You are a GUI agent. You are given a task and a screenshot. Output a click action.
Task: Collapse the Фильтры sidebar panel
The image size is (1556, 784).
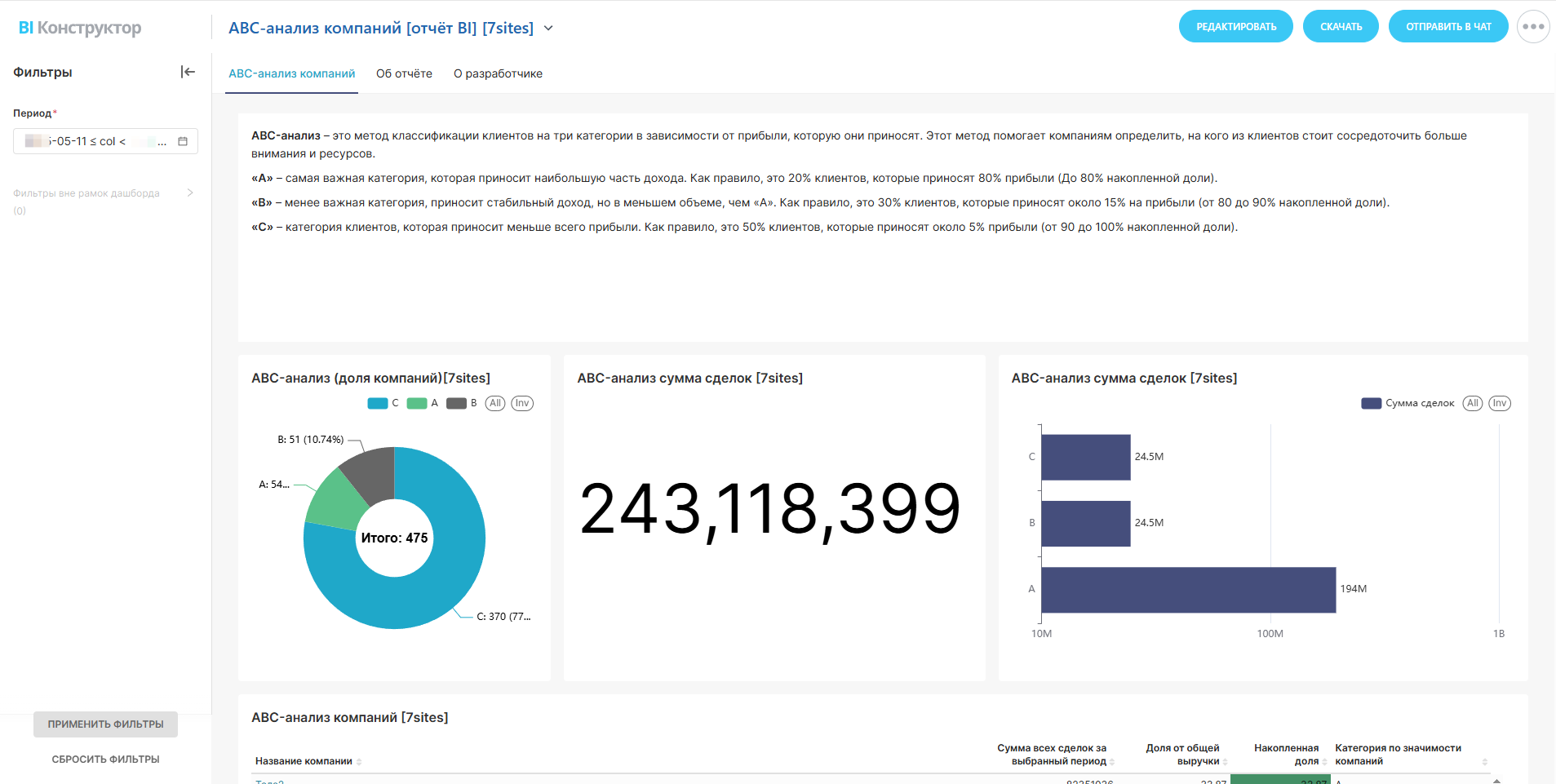tap(188, 72)
